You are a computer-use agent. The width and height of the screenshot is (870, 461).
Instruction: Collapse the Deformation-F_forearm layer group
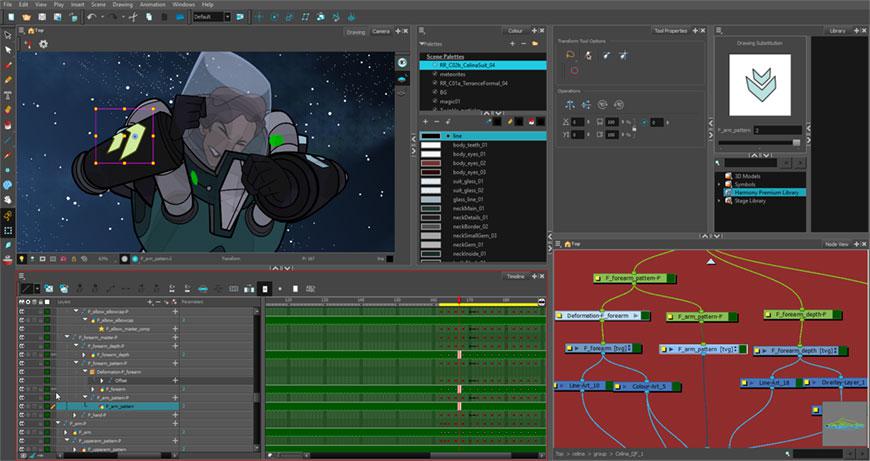tap(84, 372)
